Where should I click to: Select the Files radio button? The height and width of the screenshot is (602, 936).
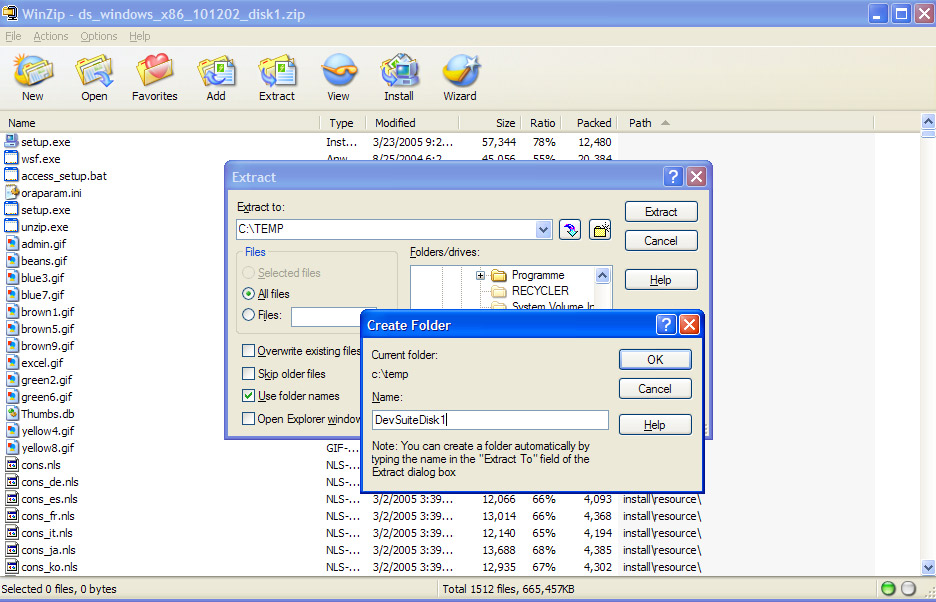coord(248,315)
